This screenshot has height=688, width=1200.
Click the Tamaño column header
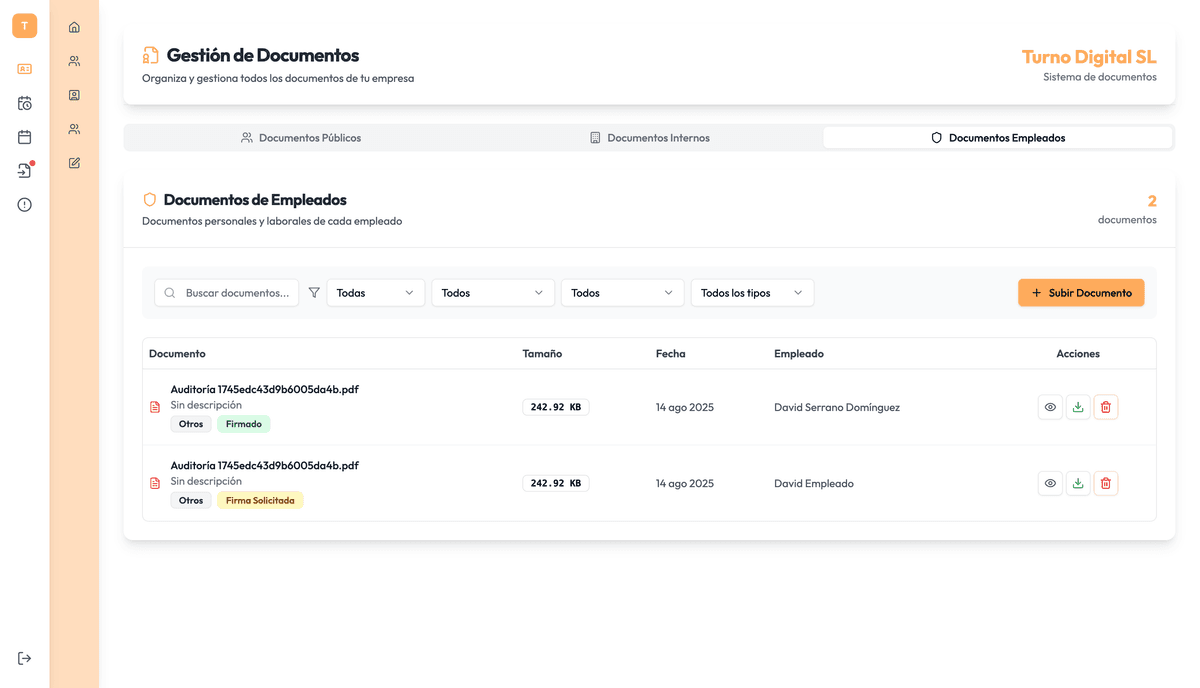(542, 354)
